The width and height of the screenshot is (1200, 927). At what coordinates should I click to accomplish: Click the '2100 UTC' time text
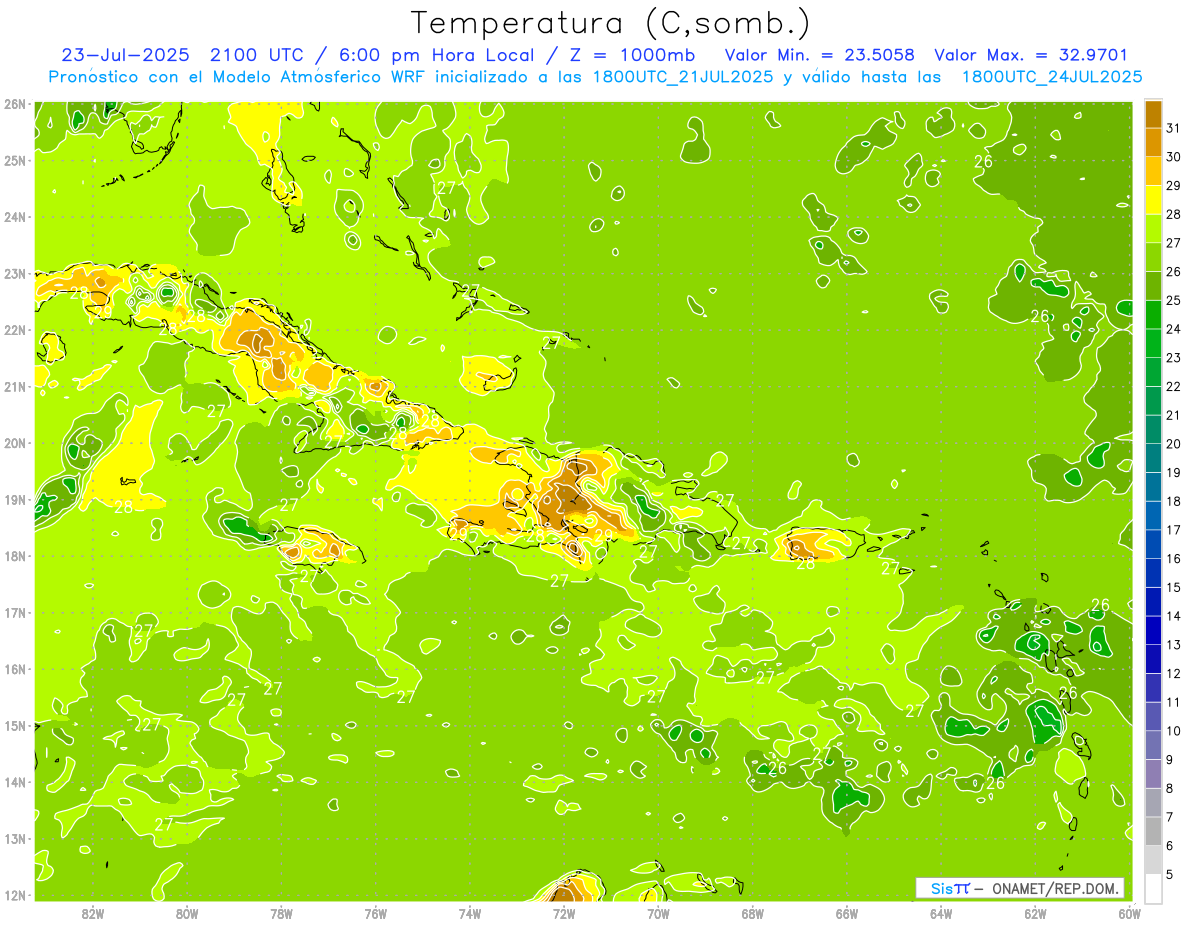259,55
